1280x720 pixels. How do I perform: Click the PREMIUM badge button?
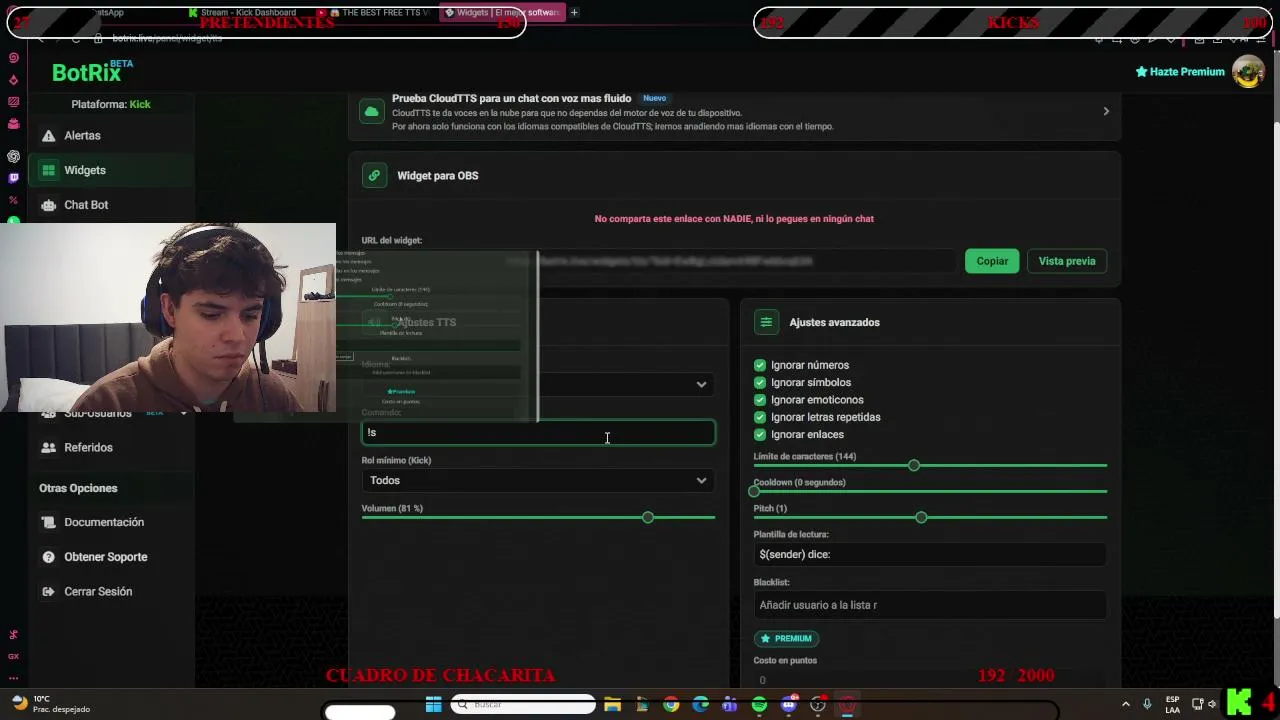[x=786, y=638]
